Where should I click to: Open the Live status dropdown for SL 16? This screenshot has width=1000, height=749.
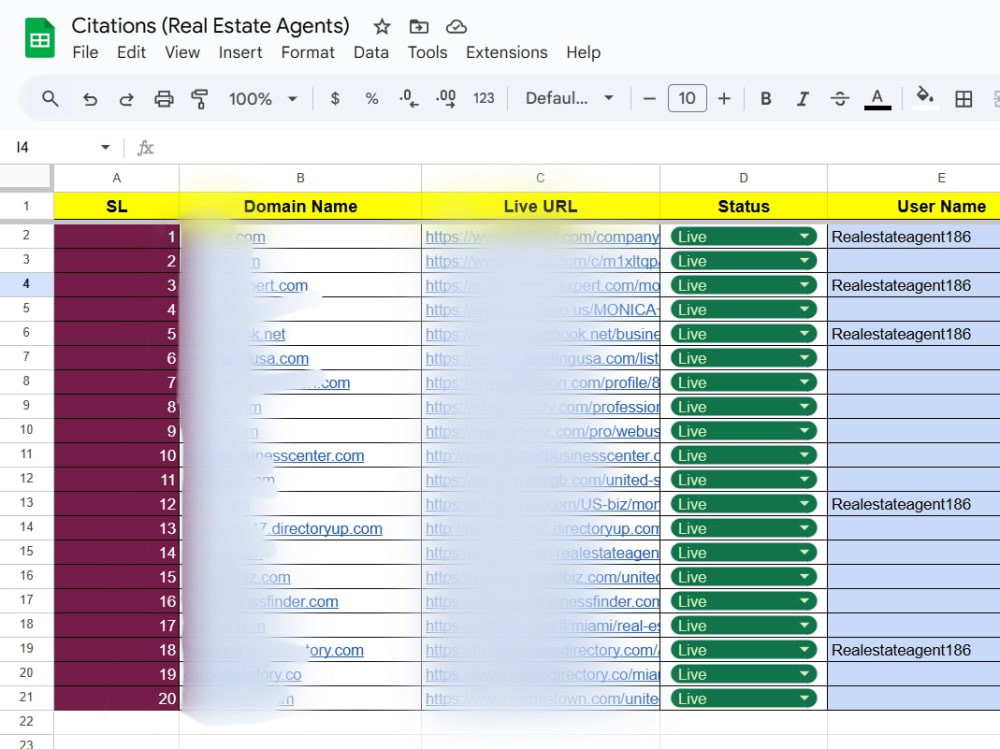click(744, 601)
